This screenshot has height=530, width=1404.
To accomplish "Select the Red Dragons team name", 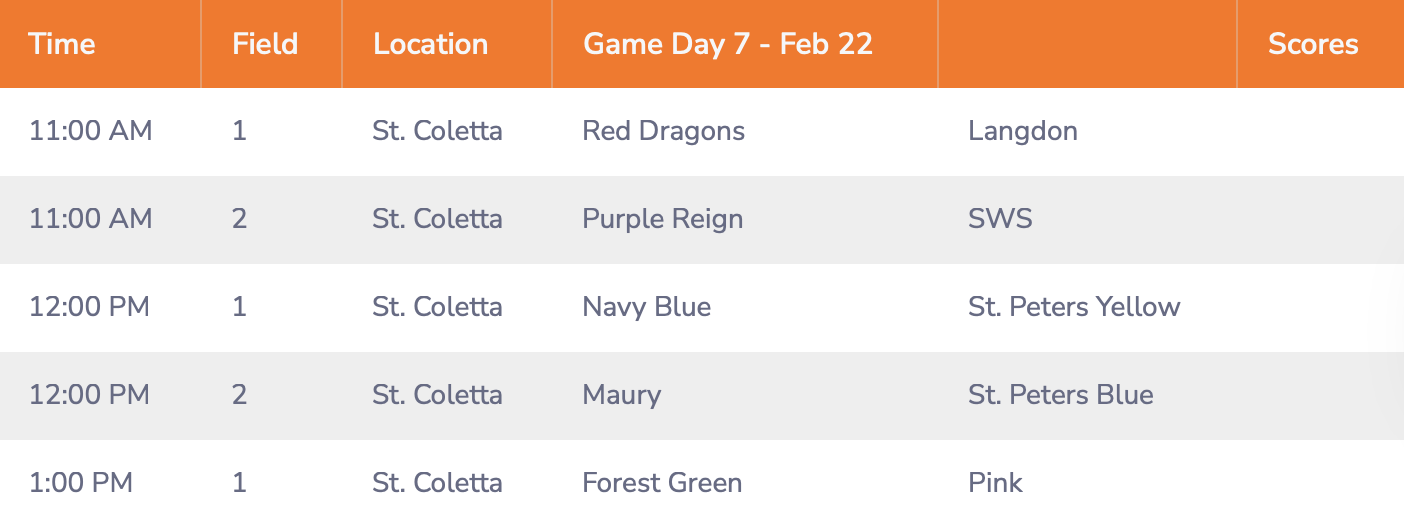I will point(663,131).
